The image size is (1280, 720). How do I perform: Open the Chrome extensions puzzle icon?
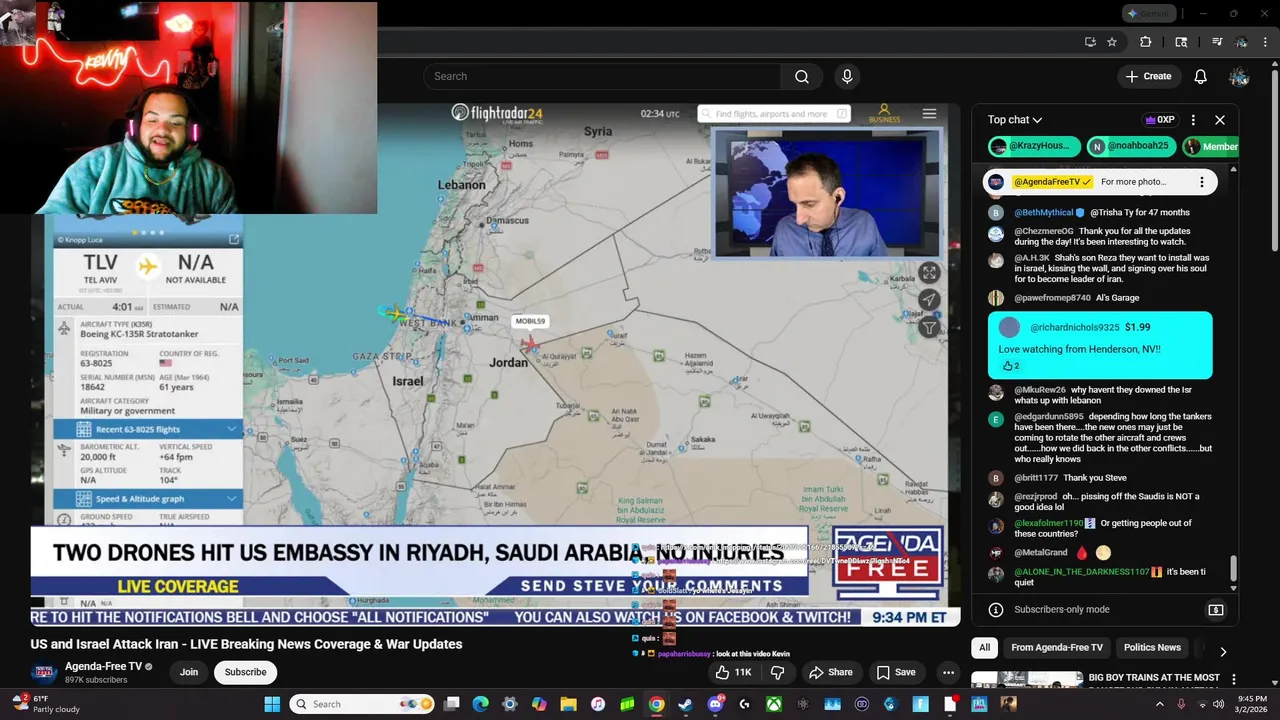click(1146, 42)
